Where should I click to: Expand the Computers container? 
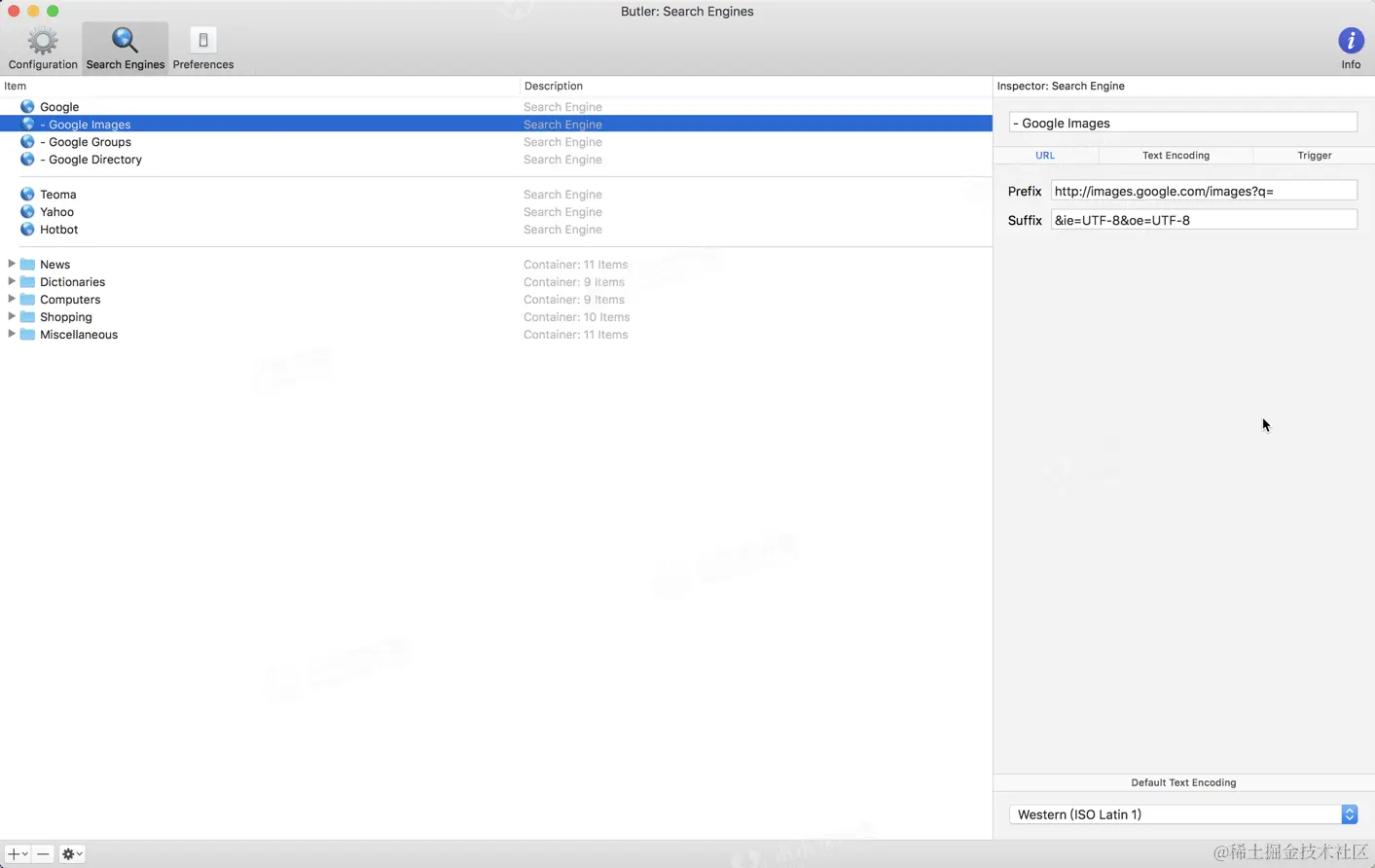12,299
